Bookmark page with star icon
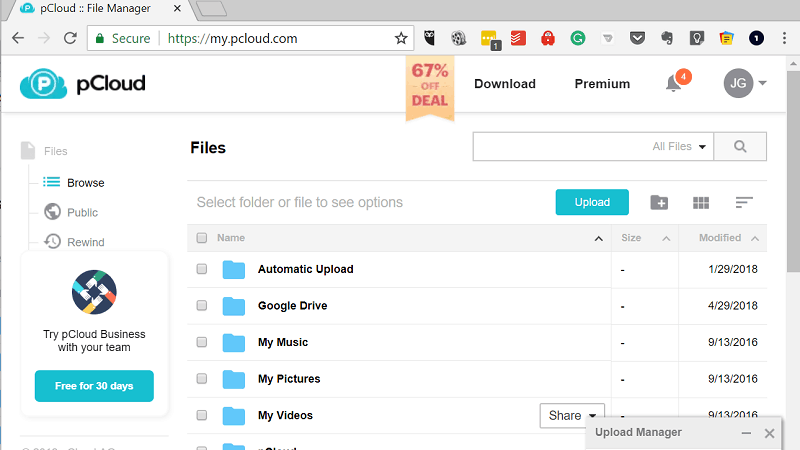Image resolution: width=800 pixels, height=450 pixels. tap(401, 38)
